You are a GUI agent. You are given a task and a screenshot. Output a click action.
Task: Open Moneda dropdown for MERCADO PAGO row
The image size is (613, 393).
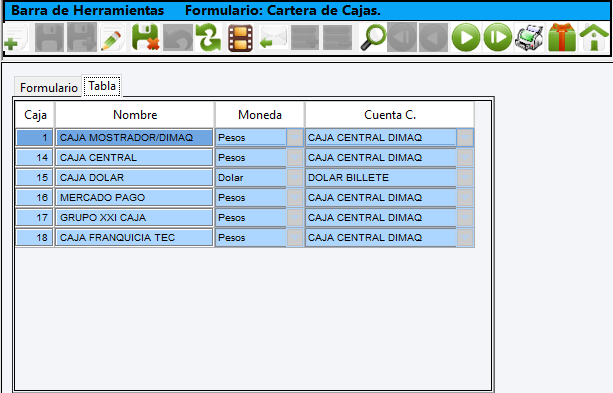(295, 197)
